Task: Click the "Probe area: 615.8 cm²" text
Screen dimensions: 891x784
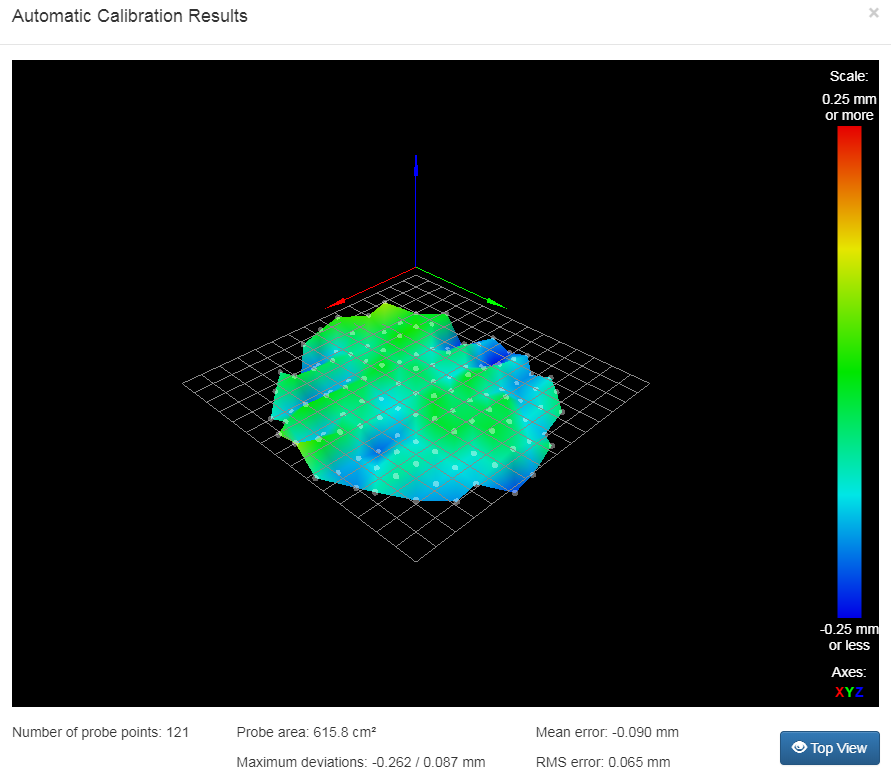Action: click(306, 732)
